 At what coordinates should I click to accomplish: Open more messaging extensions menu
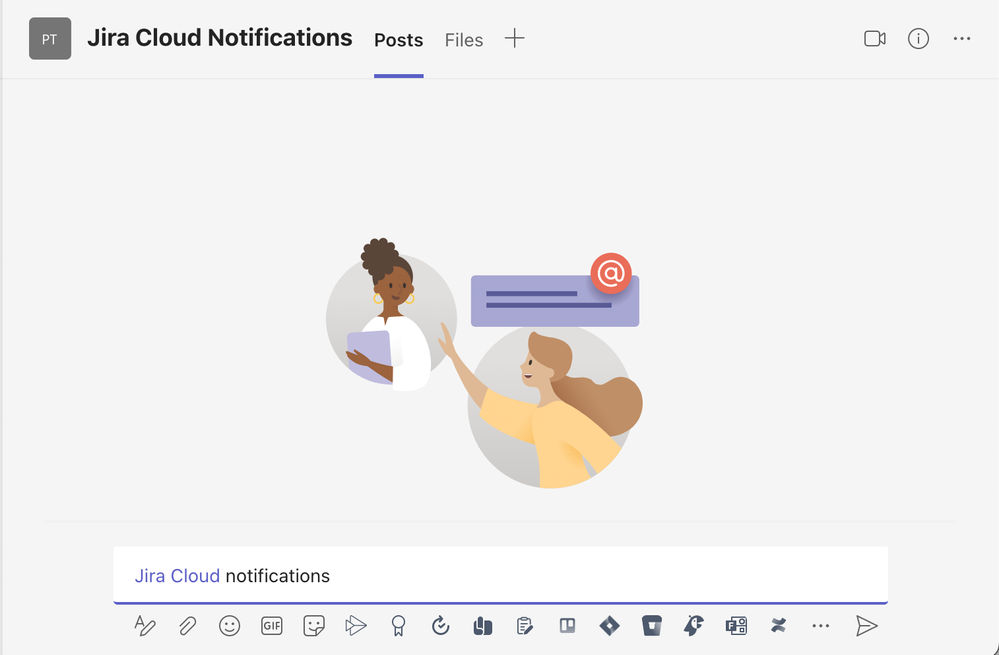[820, 625]
